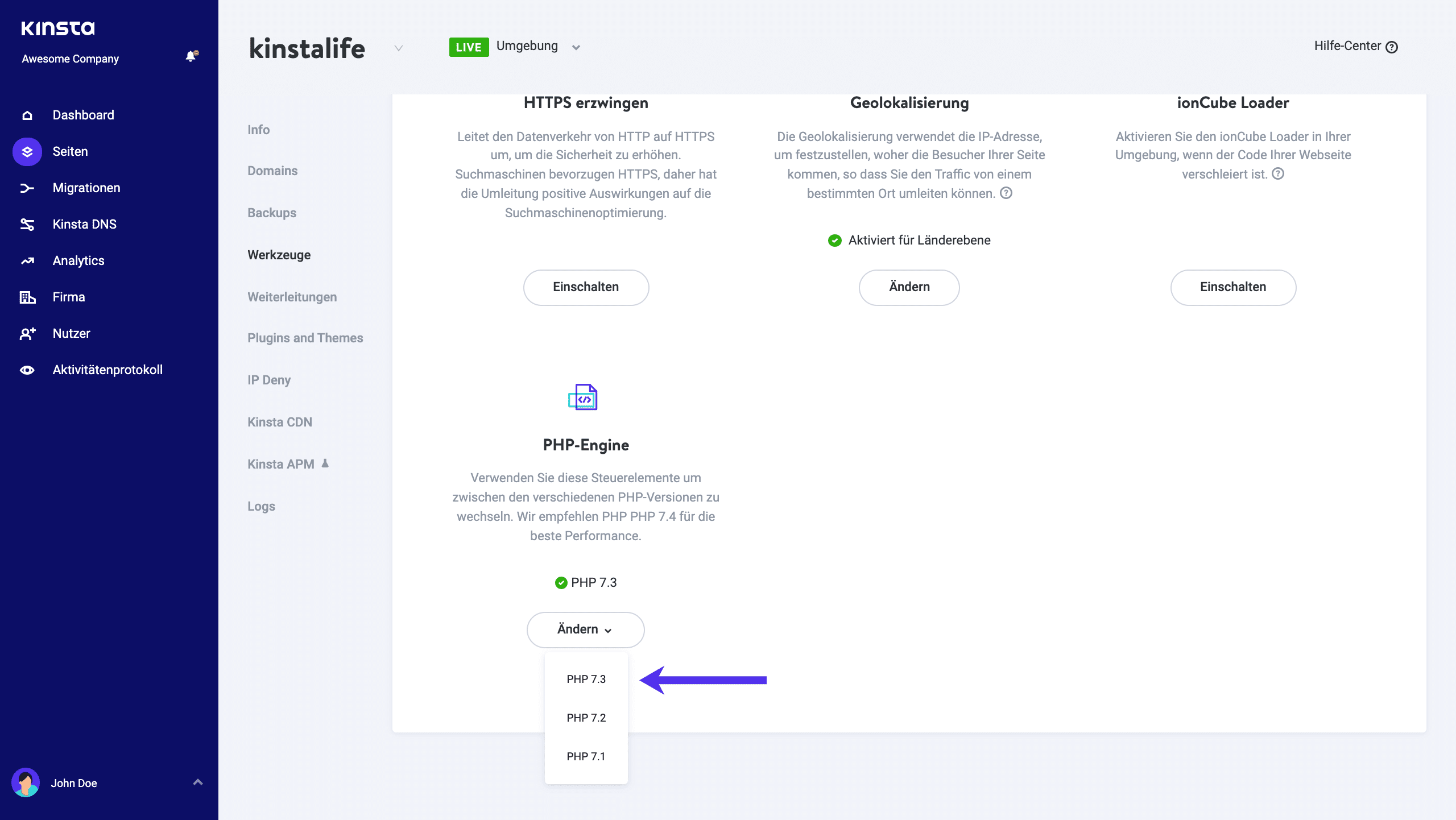Open Analytics from the sidebar
The width and height of the screenshot is (1456, 820).
[27, 260]
